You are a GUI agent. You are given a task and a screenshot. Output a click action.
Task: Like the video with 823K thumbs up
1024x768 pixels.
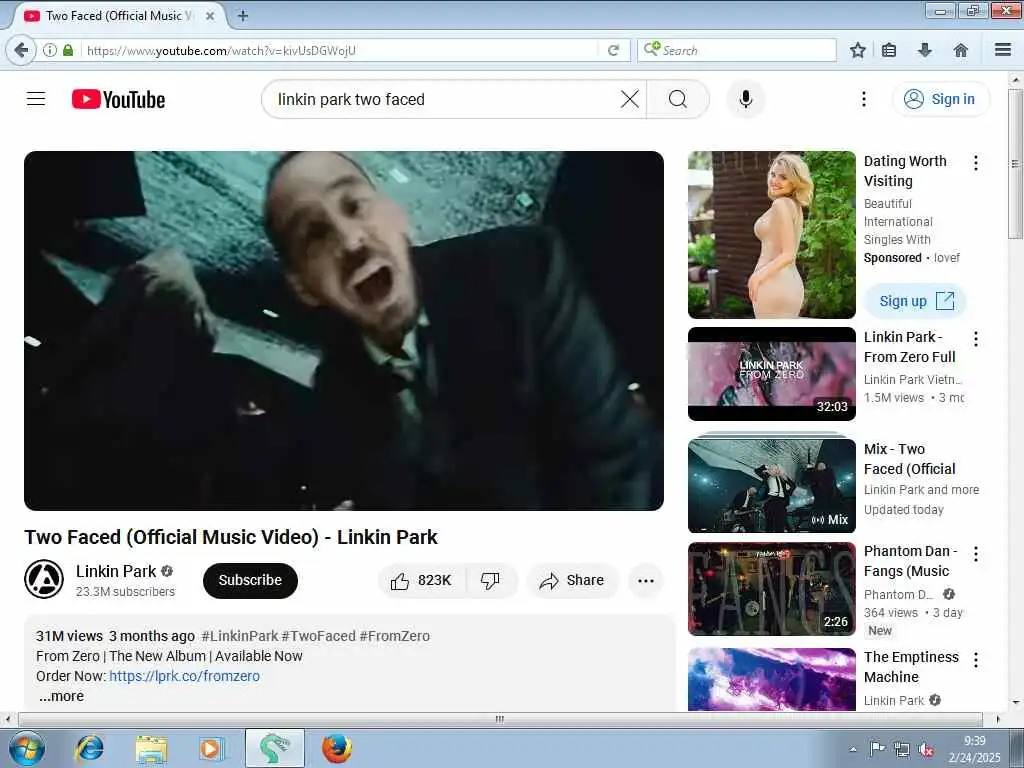pos(421,581)
